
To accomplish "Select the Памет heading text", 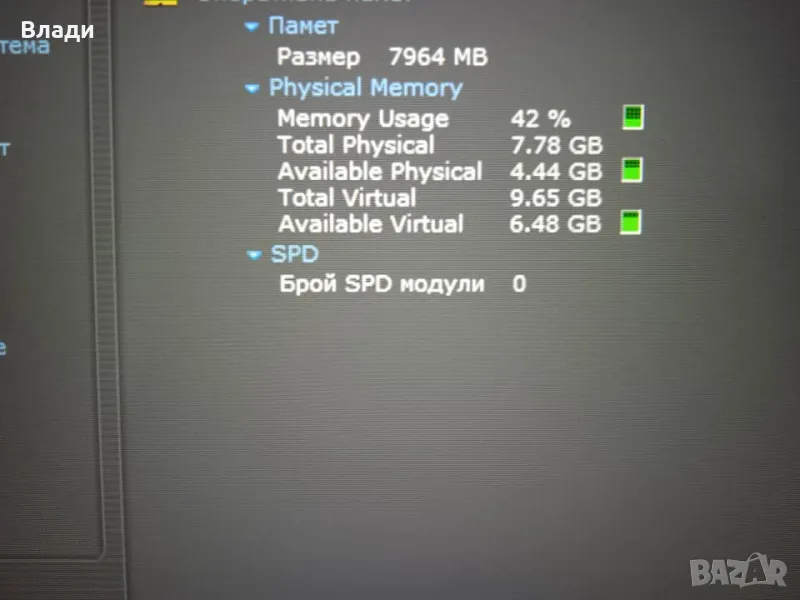I will click(x=304, y=26).
